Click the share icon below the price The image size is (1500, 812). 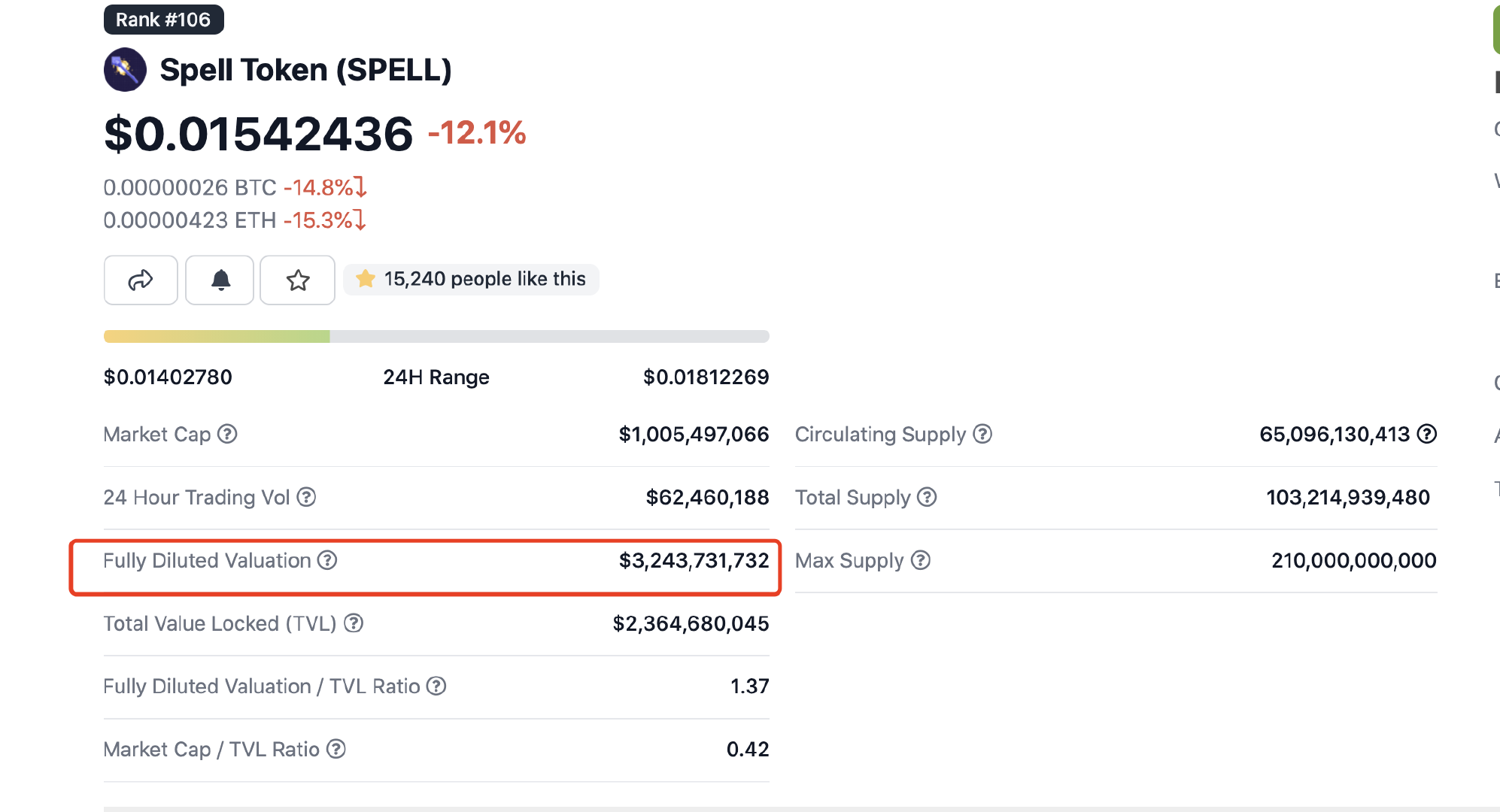tap(140, 280)
